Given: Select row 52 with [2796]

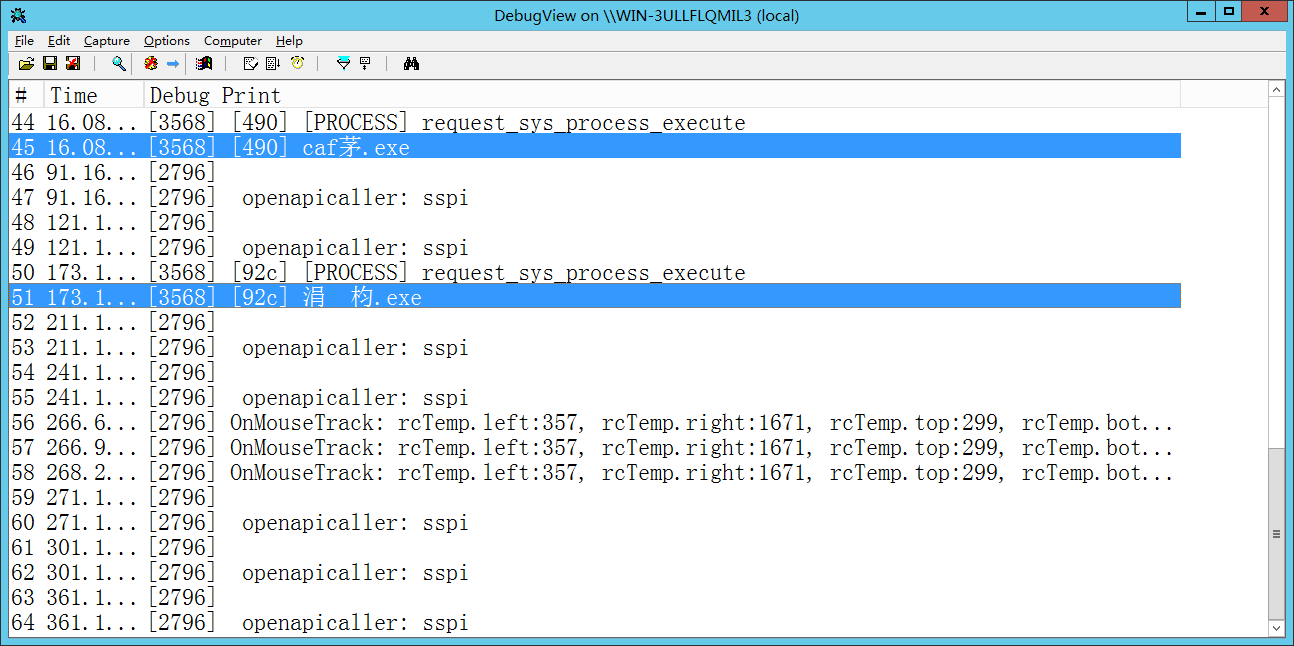Looking at the screenshot, I should pos(595,322).
